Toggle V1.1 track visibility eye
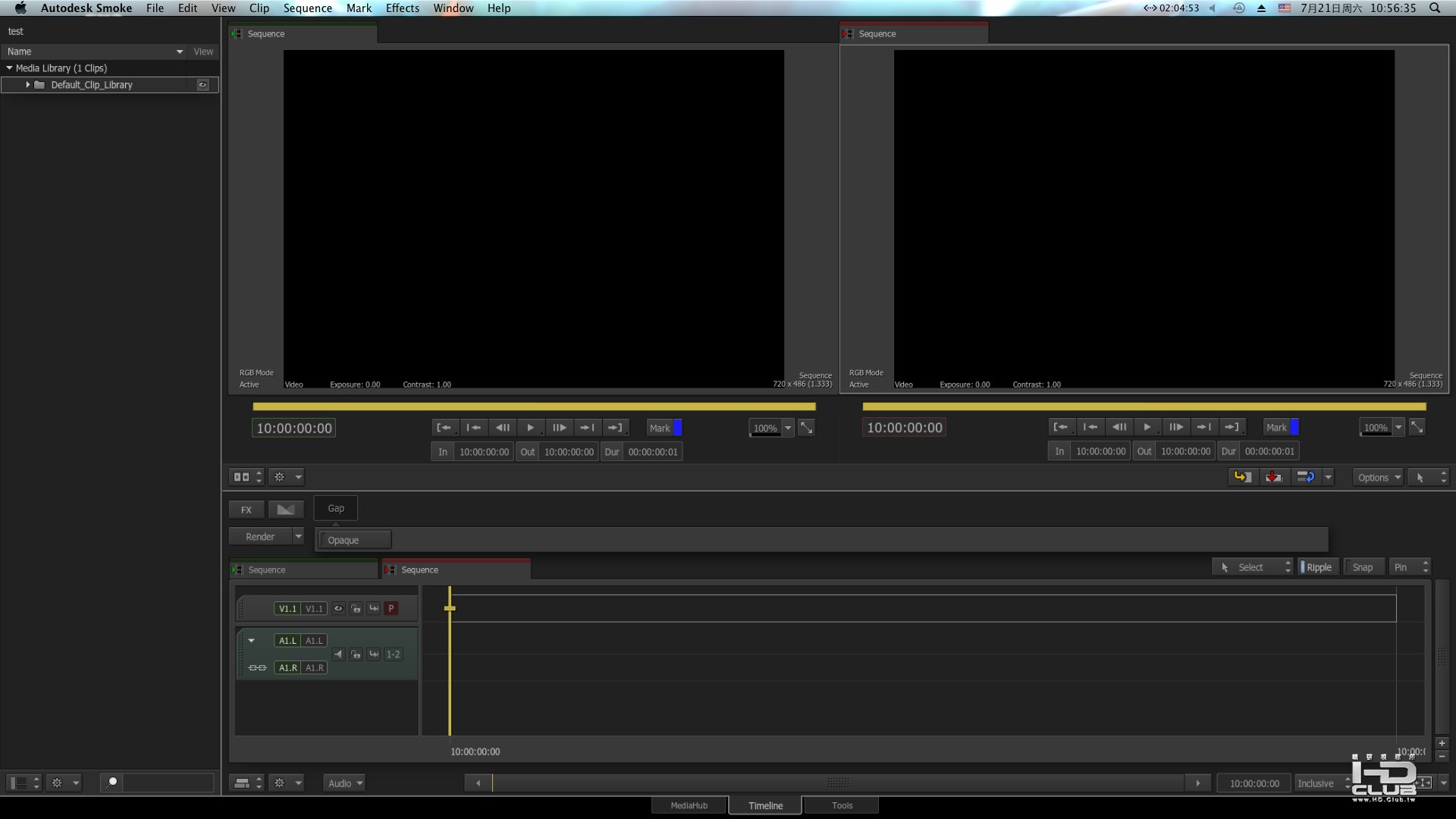This screenshot has height=819, width=1456. coord(338,608)
